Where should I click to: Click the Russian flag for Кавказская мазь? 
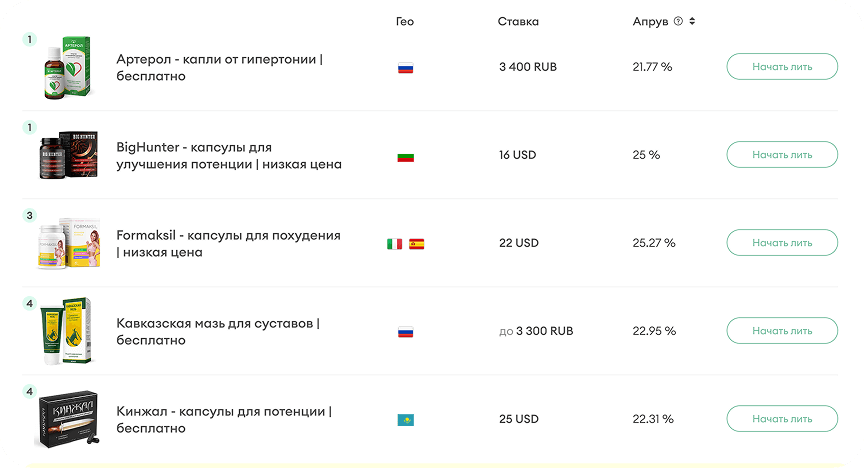point(405,332)
